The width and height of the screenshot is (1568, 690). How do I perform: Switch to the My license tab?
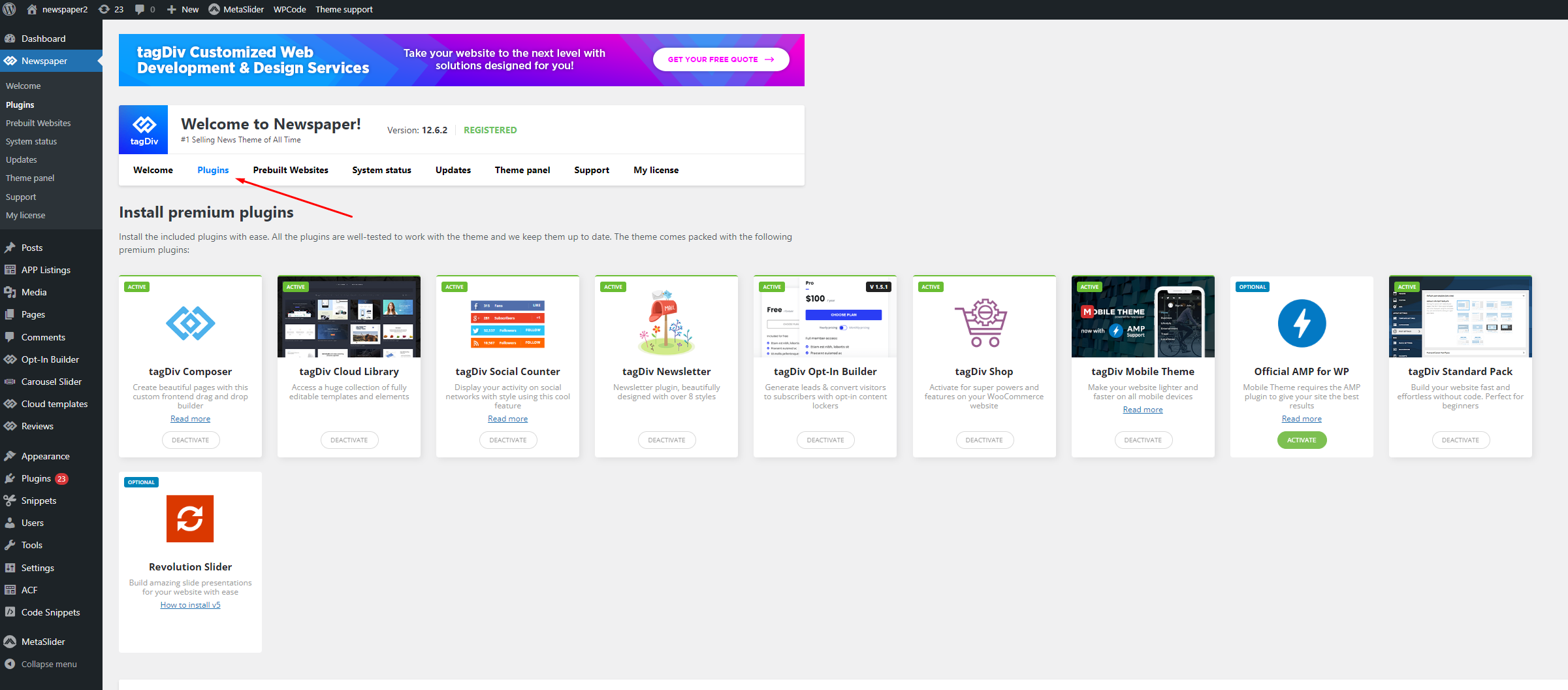coord(656,170)
